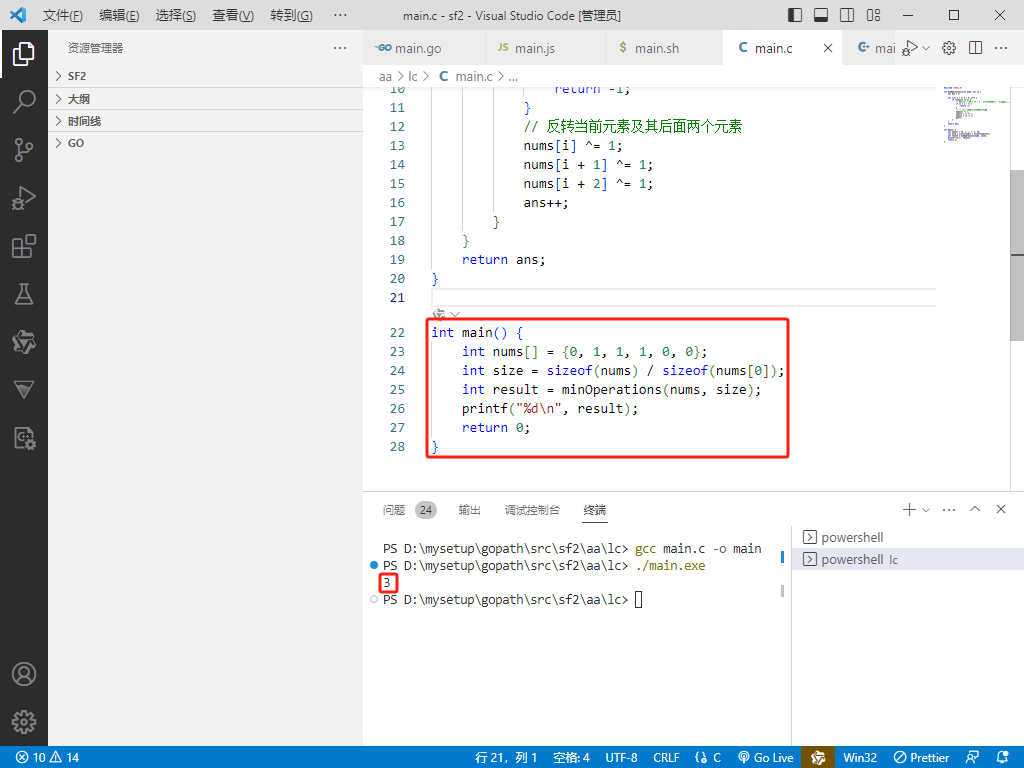The height and width of the screenshot is (768, 1024).
Task: Click the run/debug play icon in editor toolbar
Action: [x=910, y=48]
